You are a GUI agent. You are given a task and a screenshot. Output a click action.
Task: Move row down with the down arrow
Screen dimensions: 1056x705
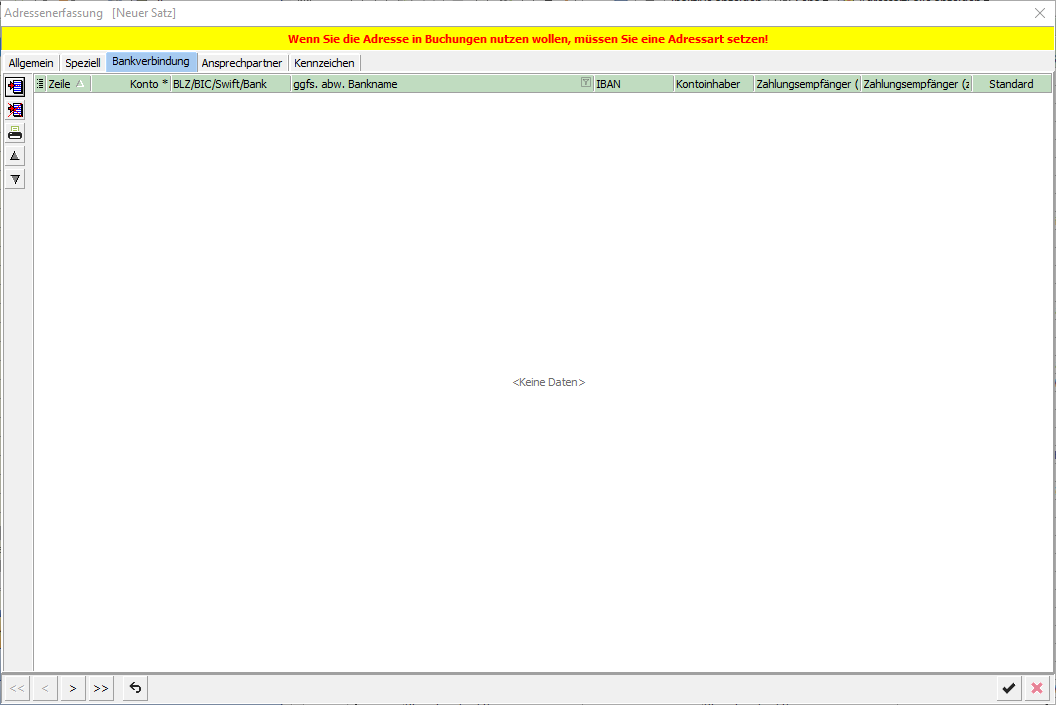[x=15, y=179]
